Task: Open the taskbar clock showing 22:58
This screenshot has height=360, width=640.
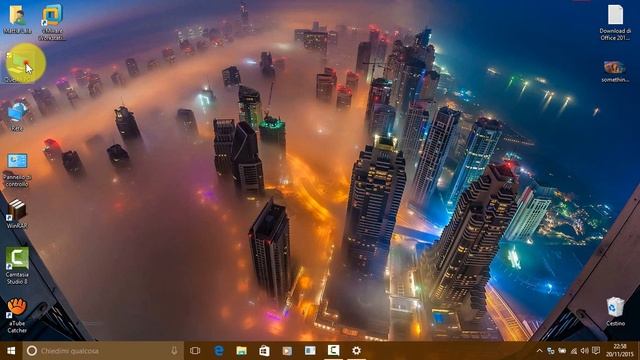Action: [620, 351]
